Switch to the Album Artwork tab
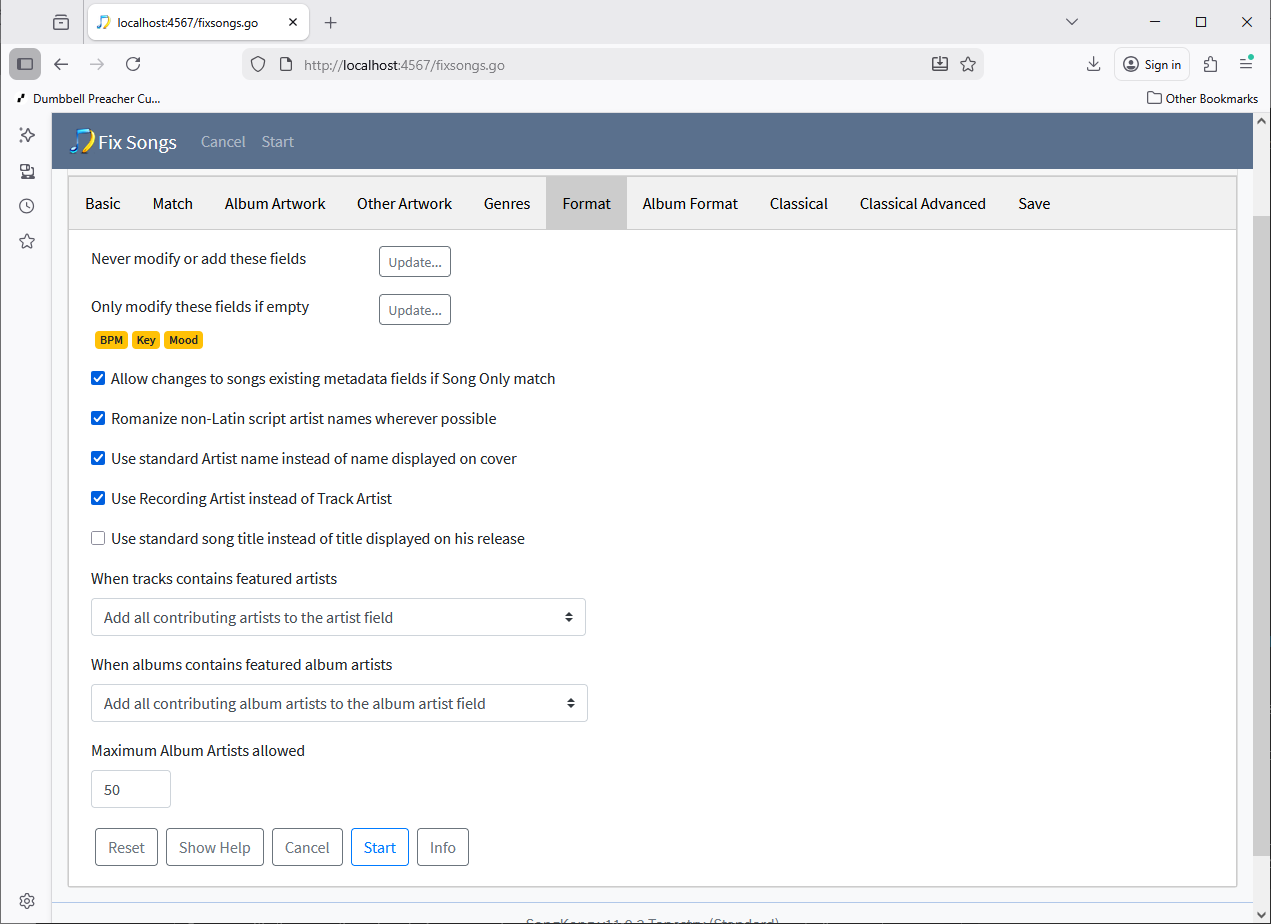 tap(275, 204)
